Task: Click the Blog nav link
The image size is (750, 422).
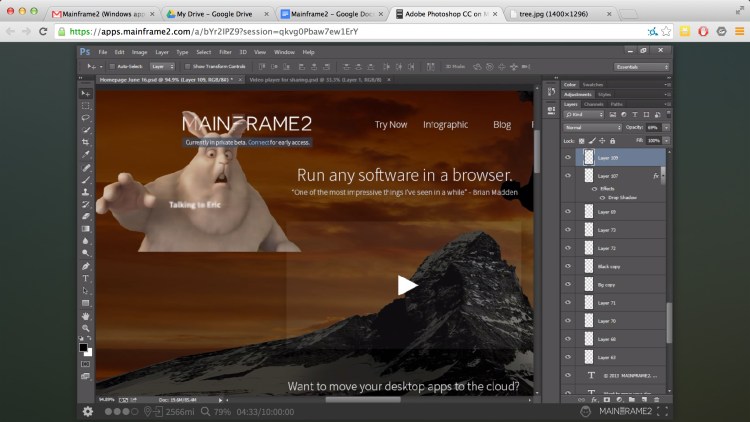Action: (502, 124)
